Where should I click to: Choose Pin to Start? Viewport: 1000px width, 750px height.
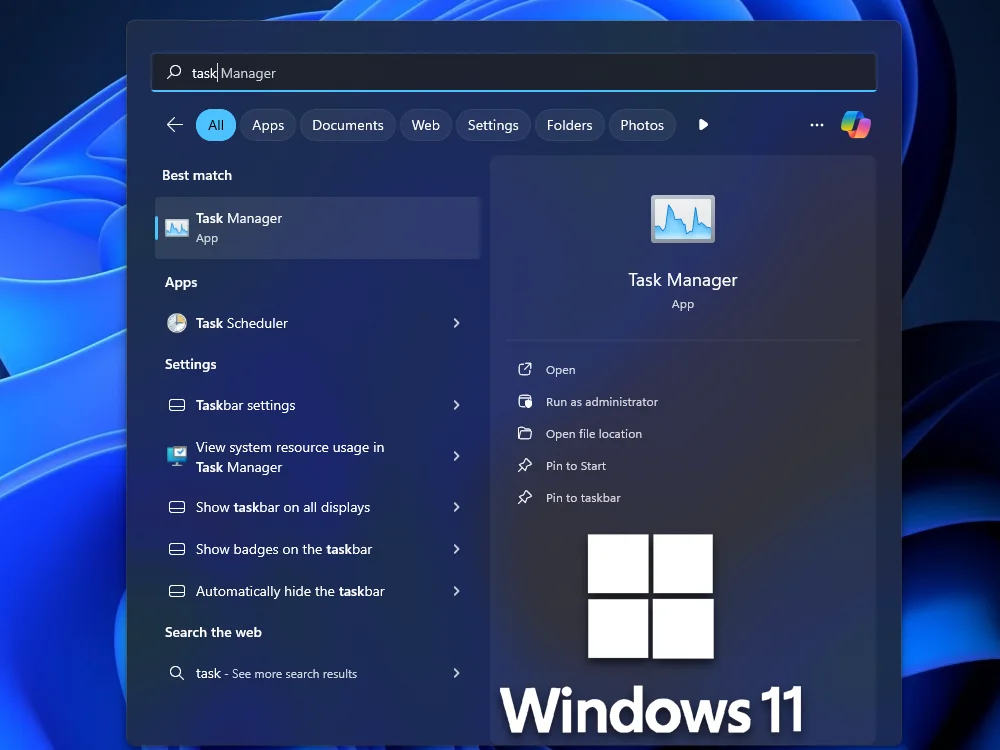576,466
